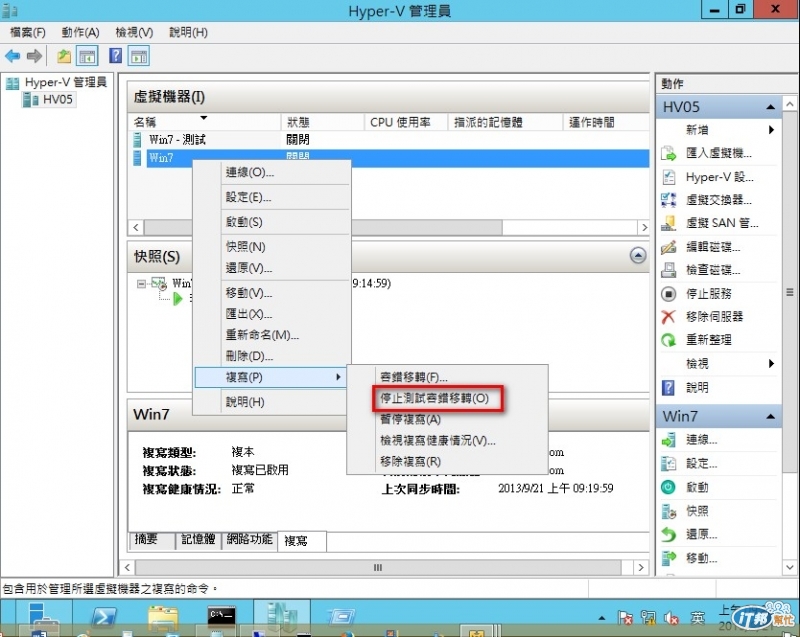Open 虛擬 SAN 管理 icon

pos(668,223)
